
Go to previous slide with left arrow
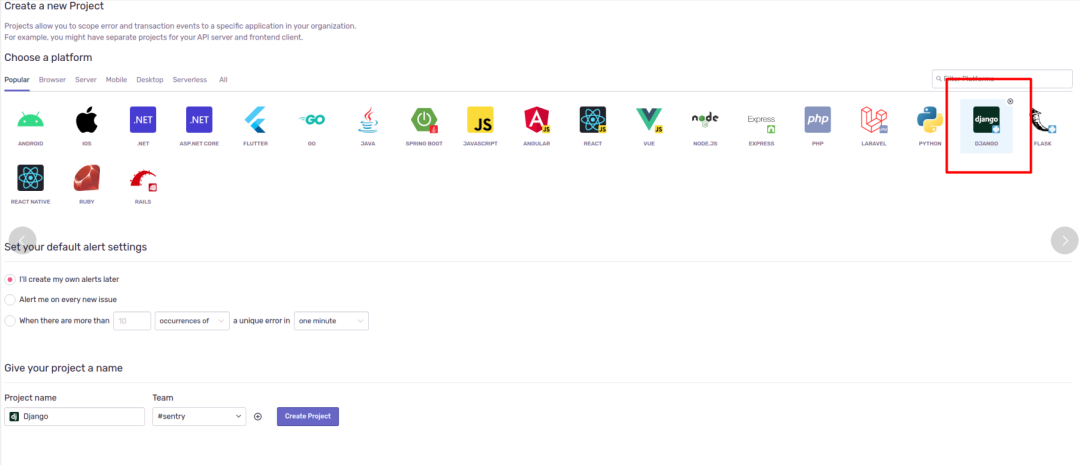(23, 240)
